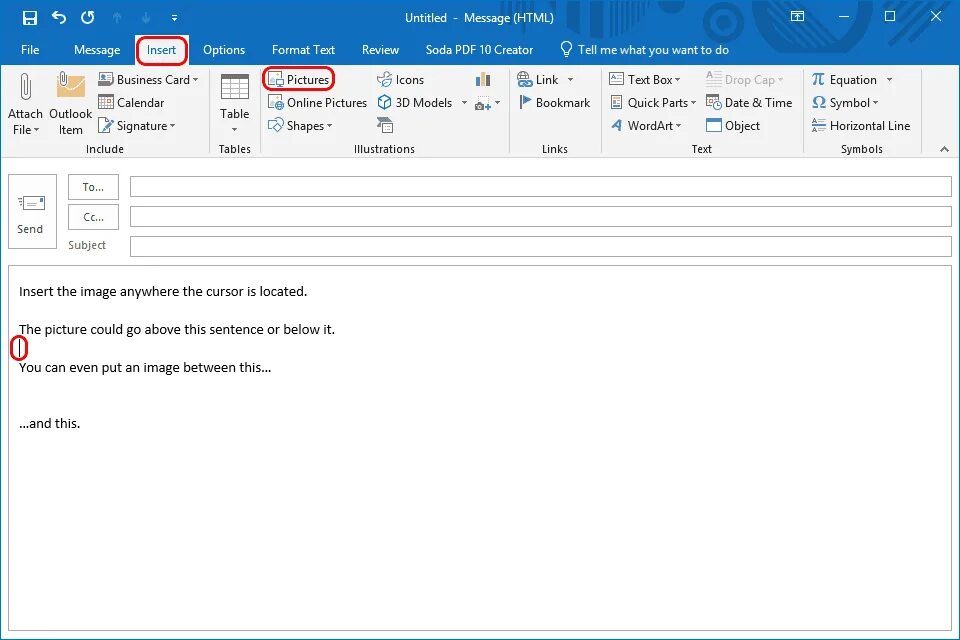Screen dimensions: 960x640
Task: Send the email message
Action: (32, 212)
